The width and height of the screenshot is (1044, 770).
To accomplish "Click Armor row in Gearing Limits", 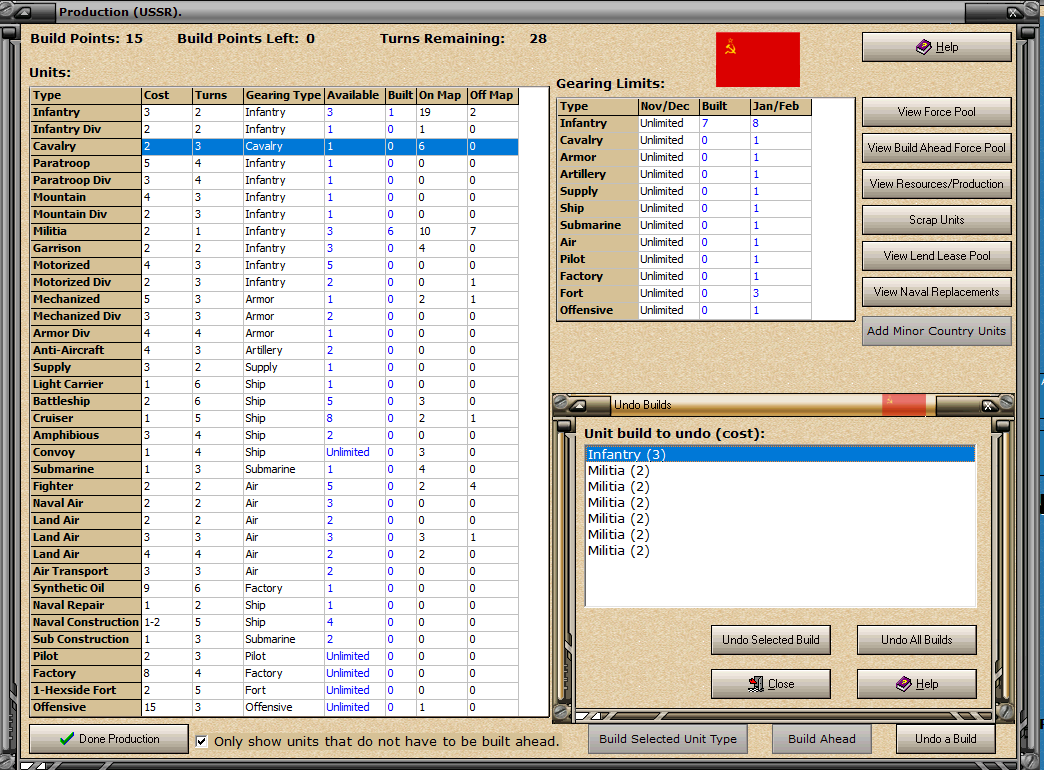I will pyautogui.click(x=684, y=157).
